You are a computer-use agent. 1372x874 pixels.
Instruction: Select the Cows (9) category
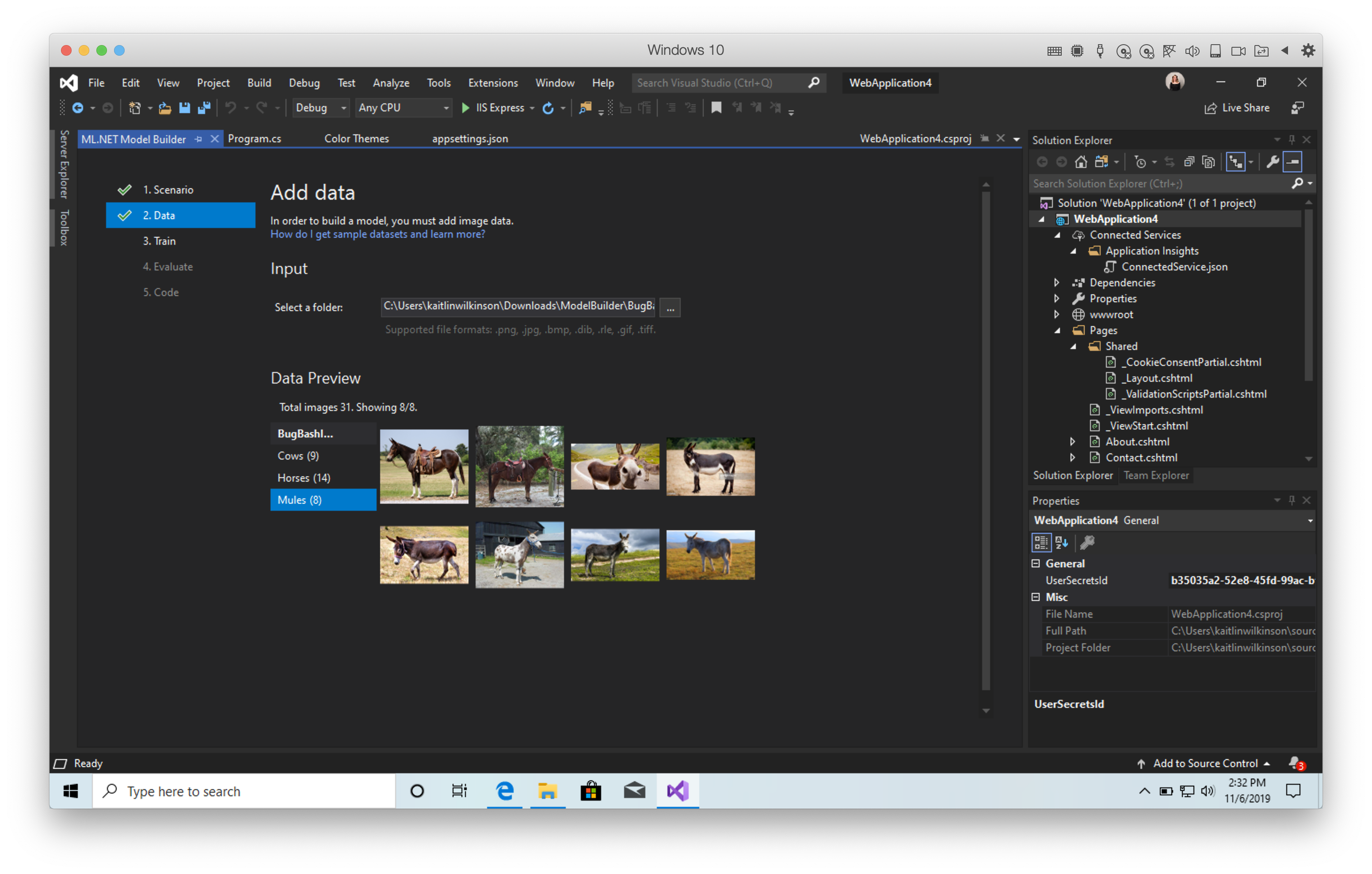click(x=298, y=455)
